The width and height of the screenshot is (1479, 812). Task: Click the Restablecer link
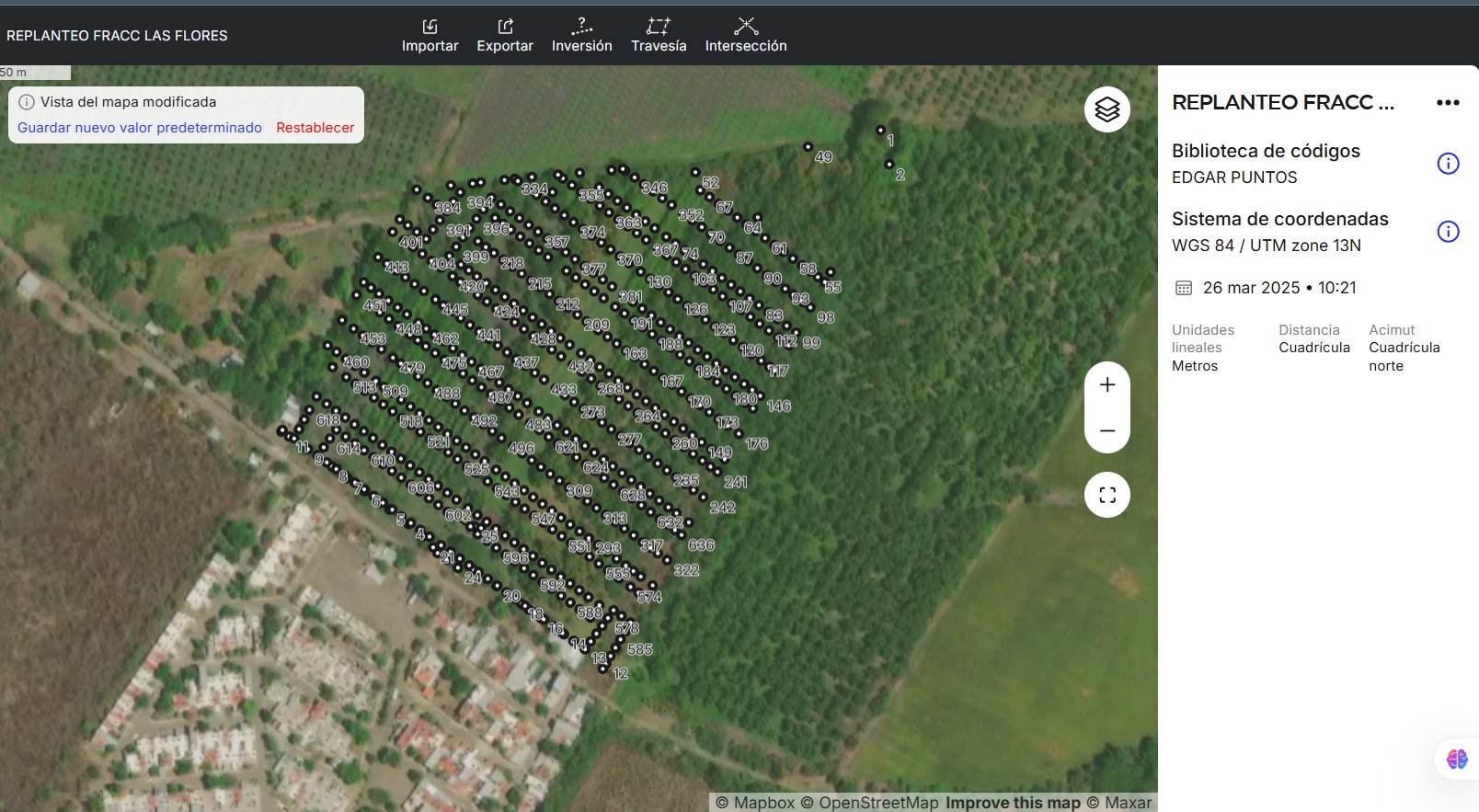(315, 128)
